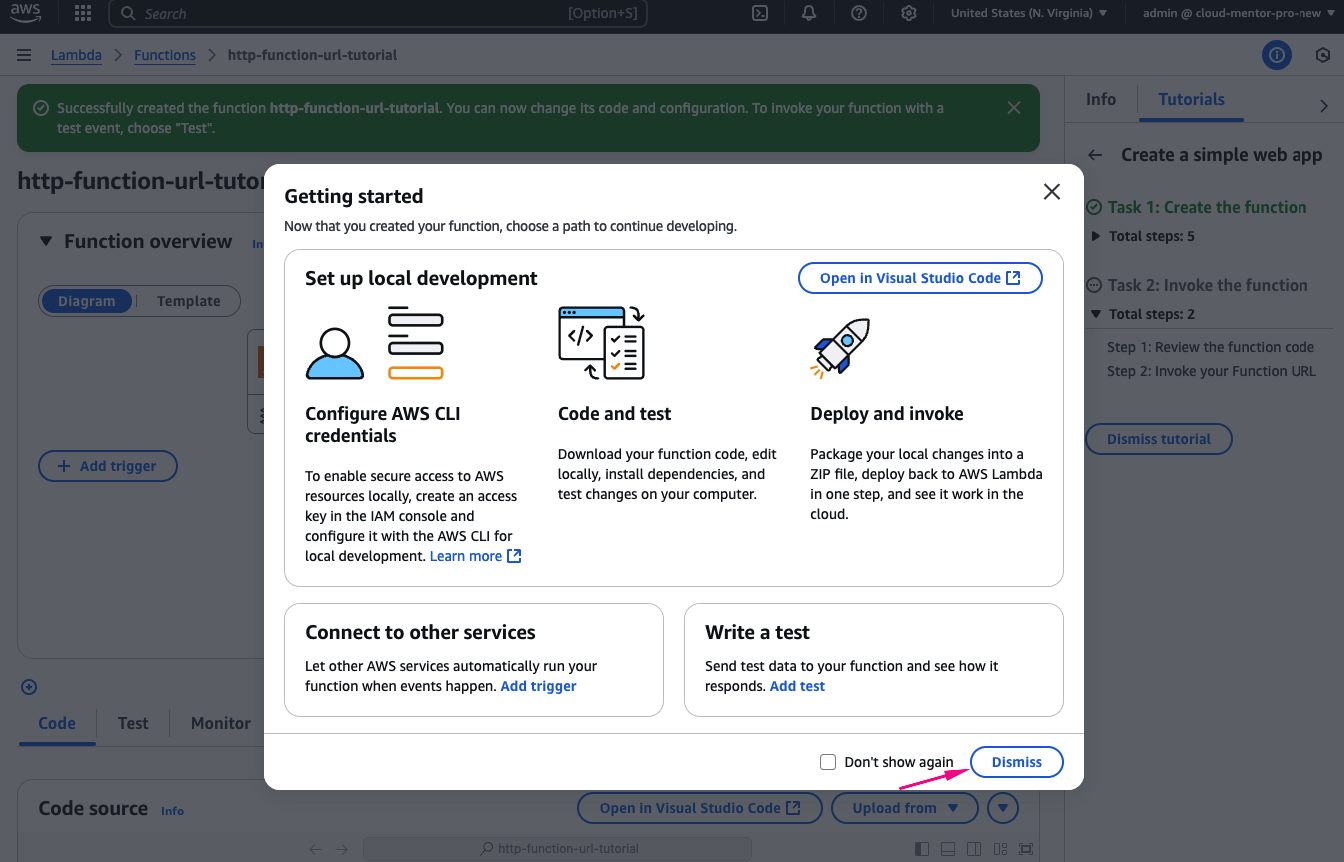Switch to Template view toggle

(188, 301)
